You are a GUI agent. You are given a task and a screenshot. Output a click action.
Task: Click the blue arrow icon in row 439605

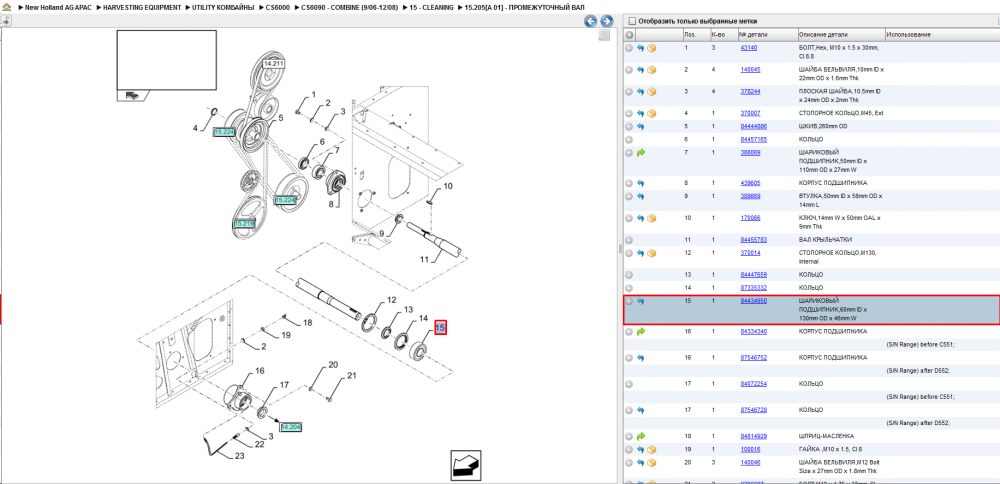tap(640, 183)
